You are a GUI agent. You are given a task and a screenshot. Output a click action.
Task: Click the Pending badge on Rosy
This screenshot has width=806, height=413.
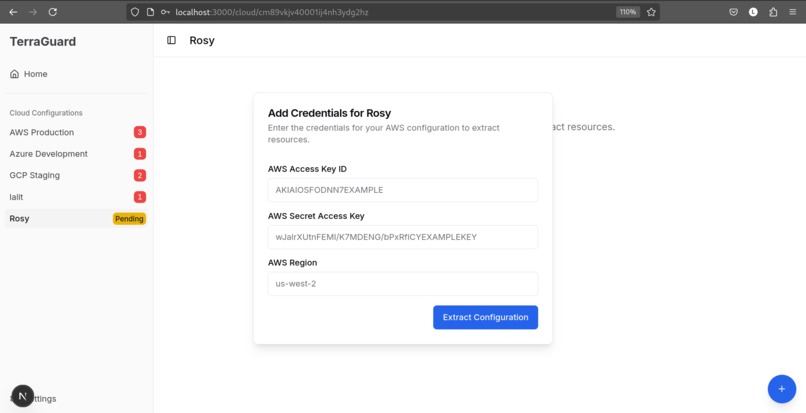click(x=130, y=219)
